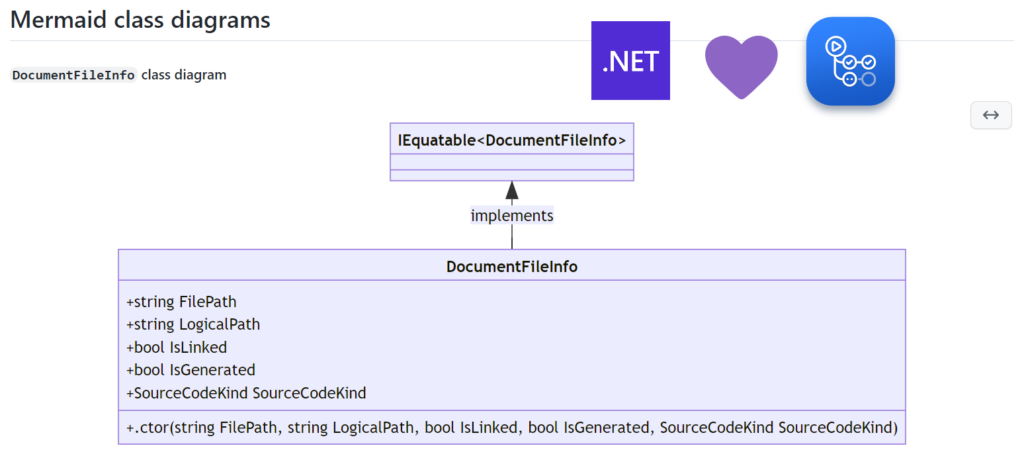Select the DocumentFileInfo class box title
Image resolution: width=1024 pixels, height=464 pixels.
[x=512, y=267]
